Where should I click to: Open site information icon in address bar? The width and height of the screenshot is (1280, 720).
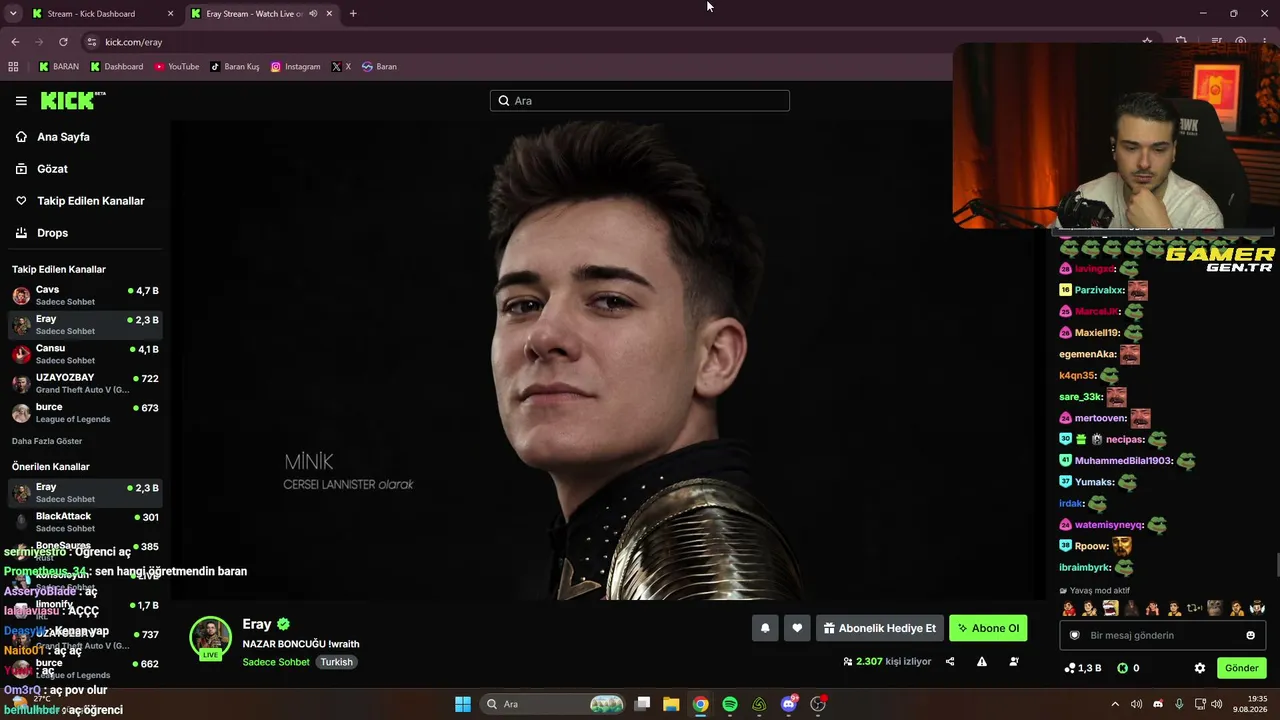[x=92, y=42]
